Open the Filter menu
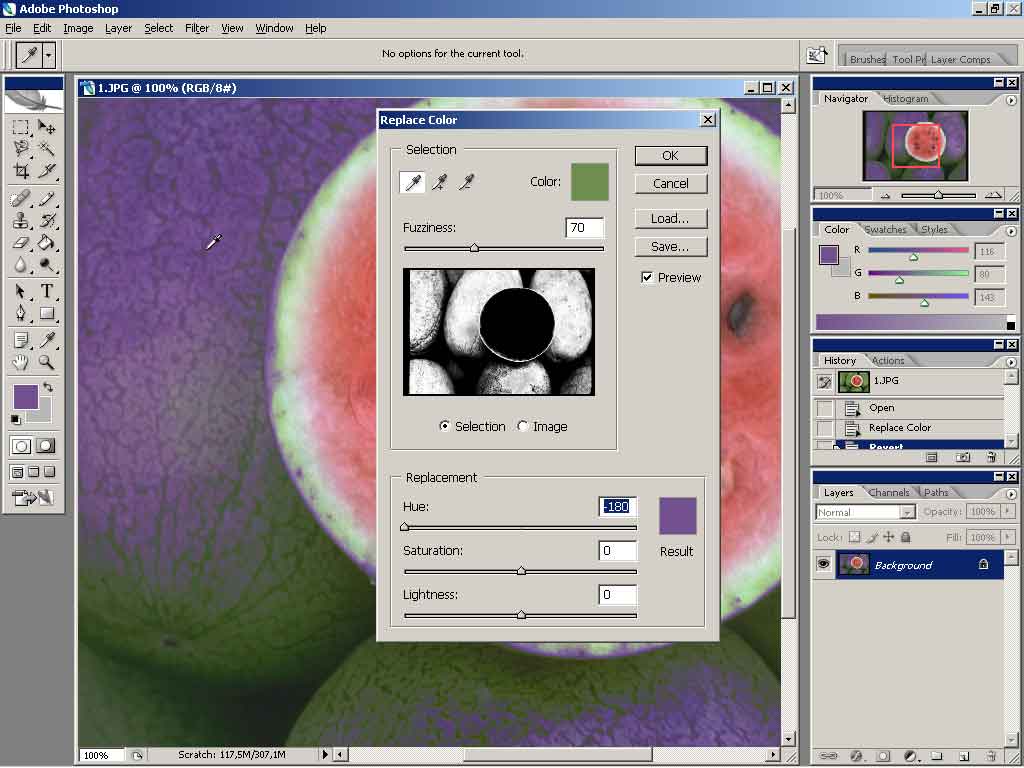 coord(197,28)
